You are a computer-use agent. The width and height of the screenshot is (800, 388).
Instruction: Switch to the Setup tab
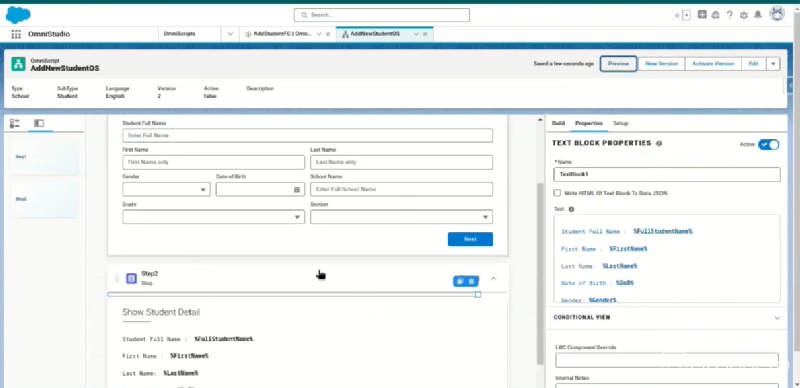[x=620, y=123]
